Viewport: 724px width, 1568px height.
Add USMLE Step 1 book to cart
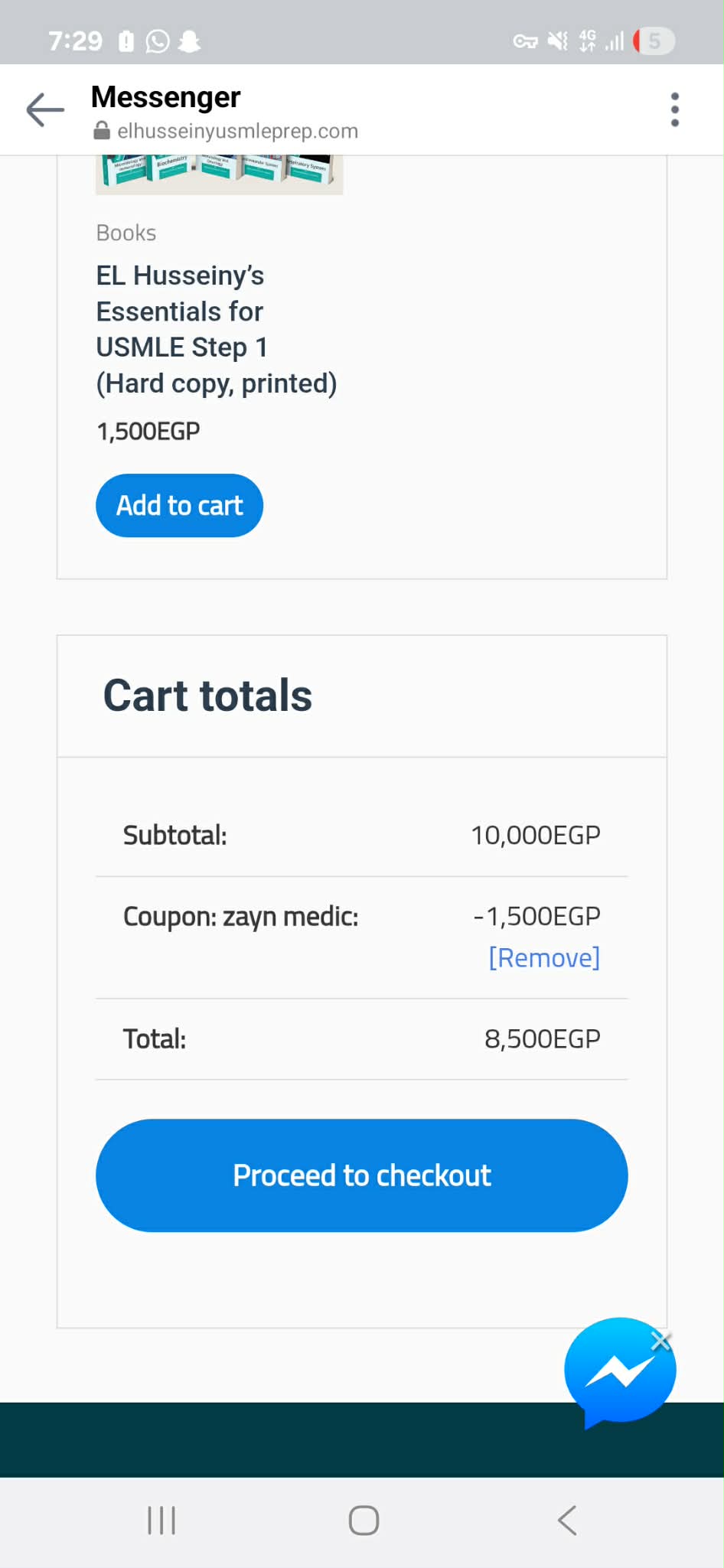[179, 506]
